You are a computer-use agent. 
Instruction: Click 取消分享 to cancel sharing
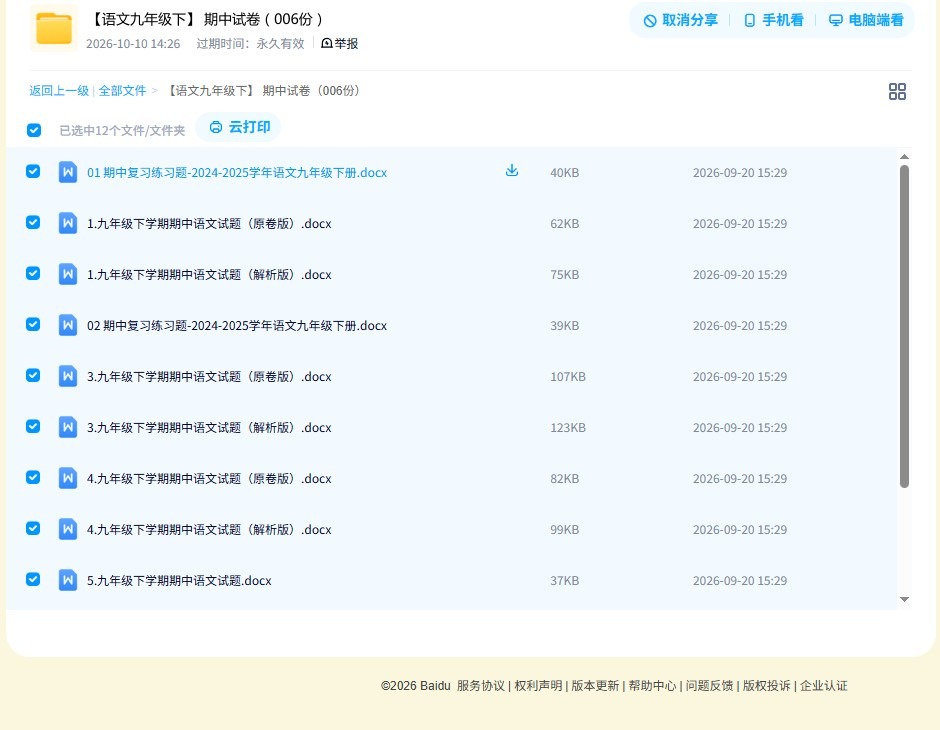[680, 20]
